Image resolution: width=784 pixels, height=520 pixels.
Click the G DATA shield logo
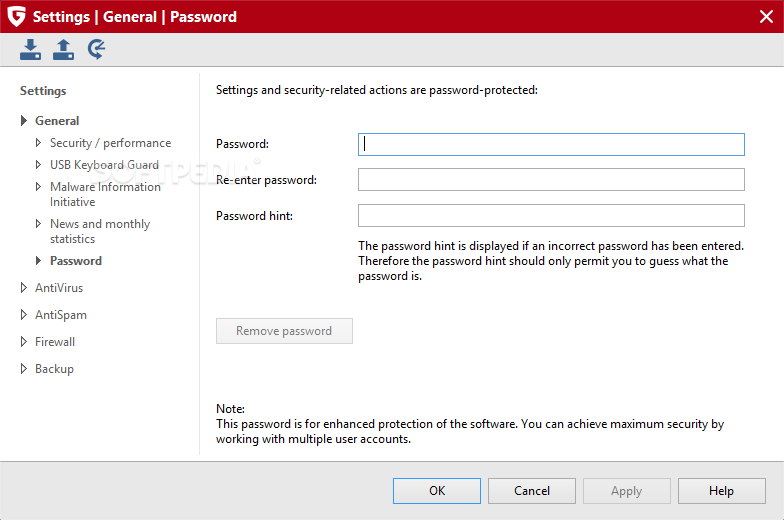(16, 16)
